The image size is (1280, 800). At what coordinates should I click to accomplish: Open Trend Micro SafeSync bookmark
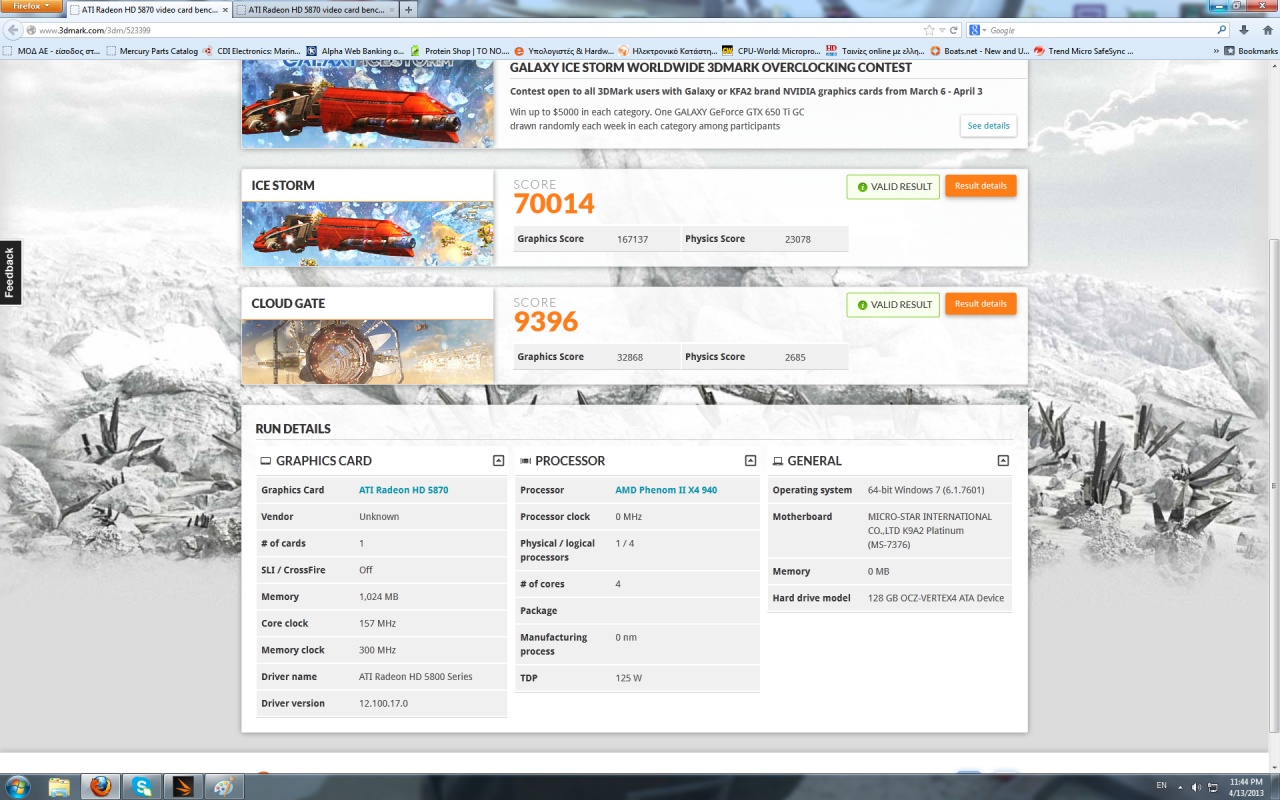tap(1083, 51)
